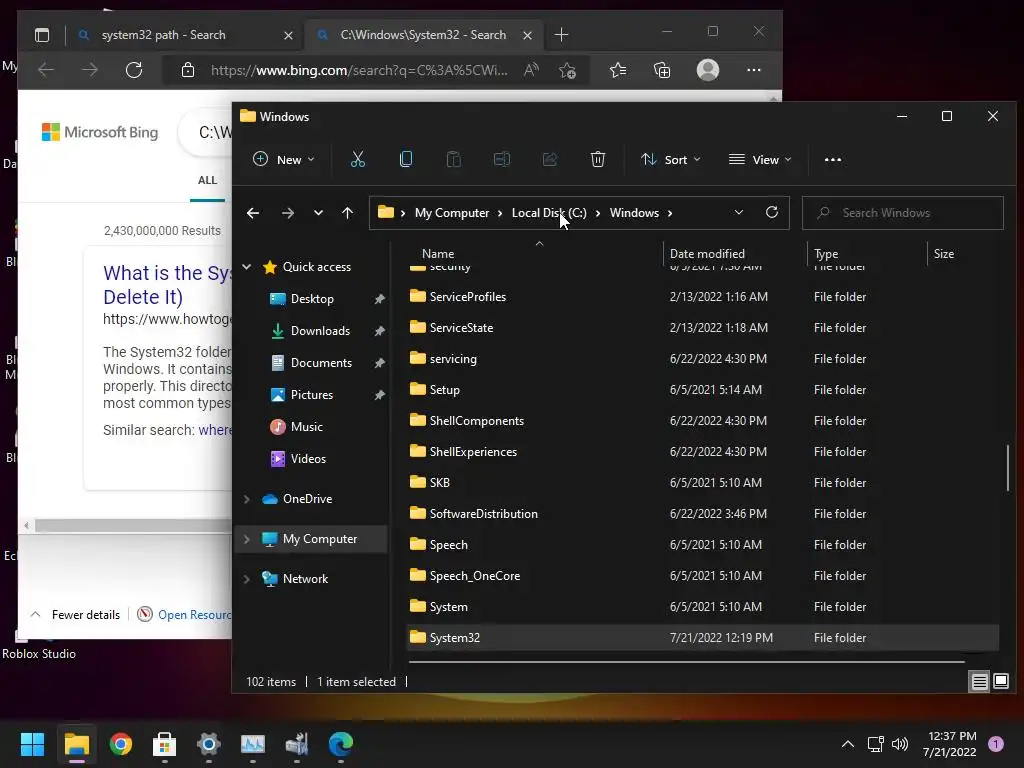Open the clock and date in taskbar
This screenshot has width=1024, height=768.
click(952, 744)
